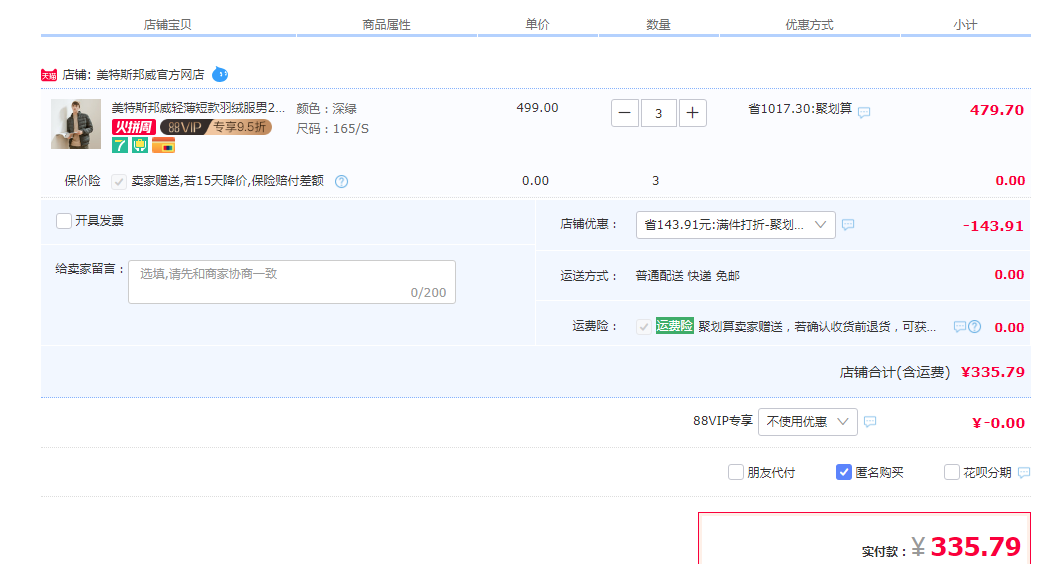Click the ¥335.79 store total amount
The image size is (1056, 564).
pos(993,372)
